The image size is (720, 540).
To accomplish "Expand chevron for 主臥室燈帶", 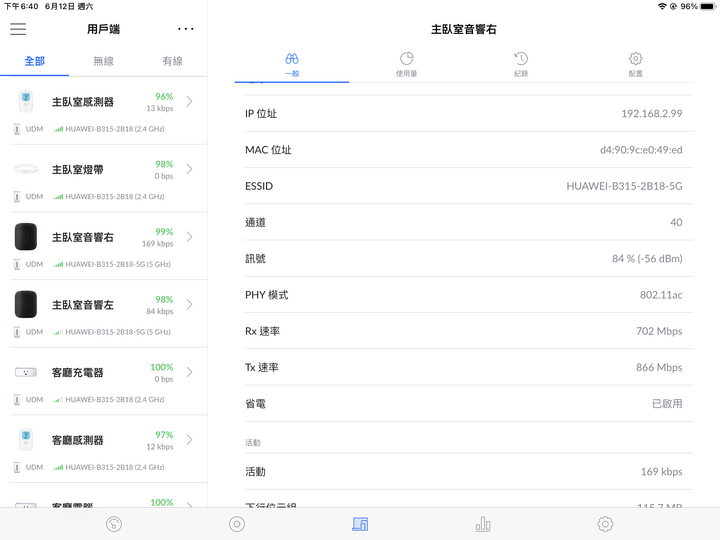I will 190,169.
